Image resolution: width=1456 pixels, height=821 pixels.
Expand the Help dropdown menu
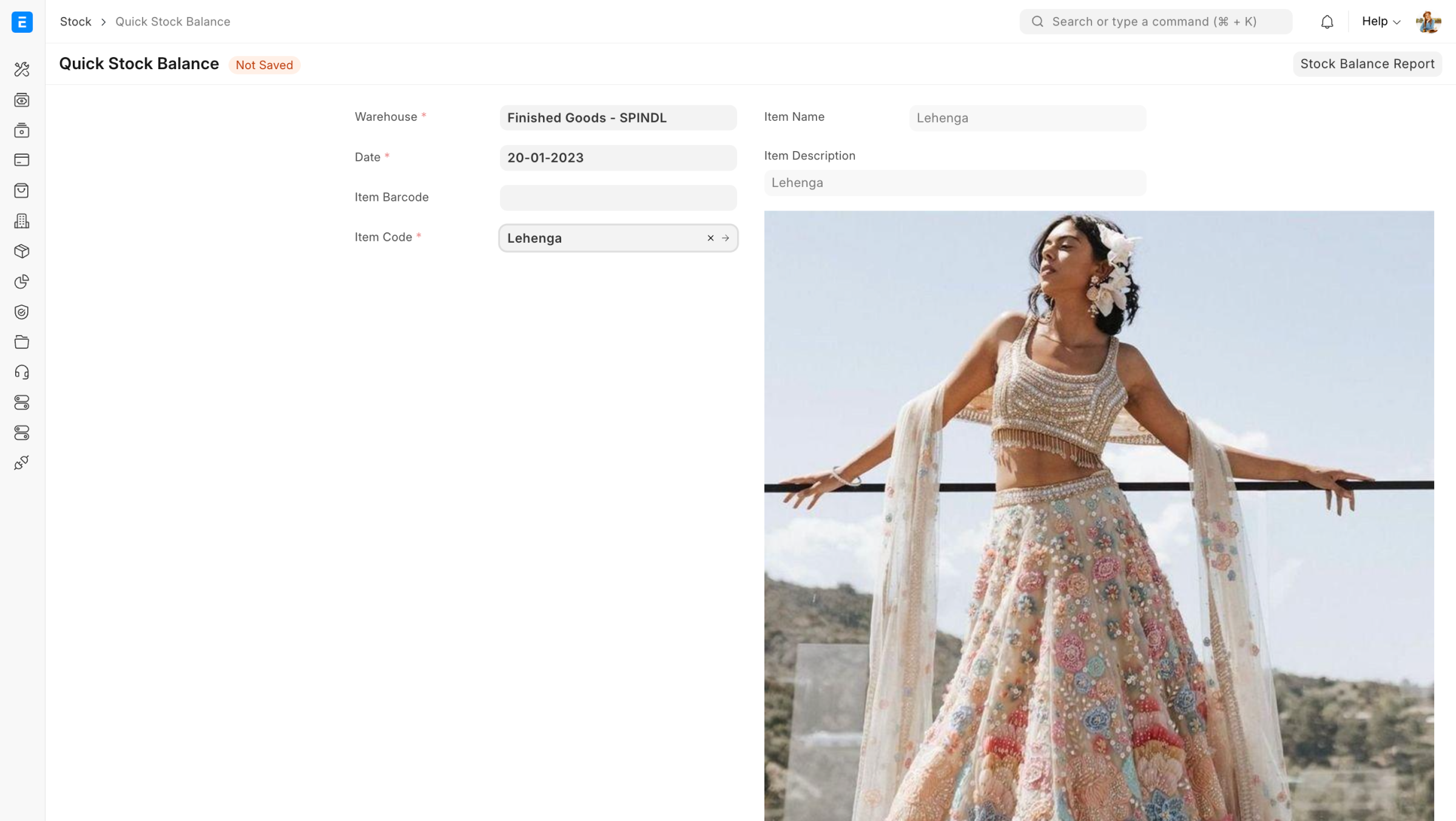pos(1381,22)
